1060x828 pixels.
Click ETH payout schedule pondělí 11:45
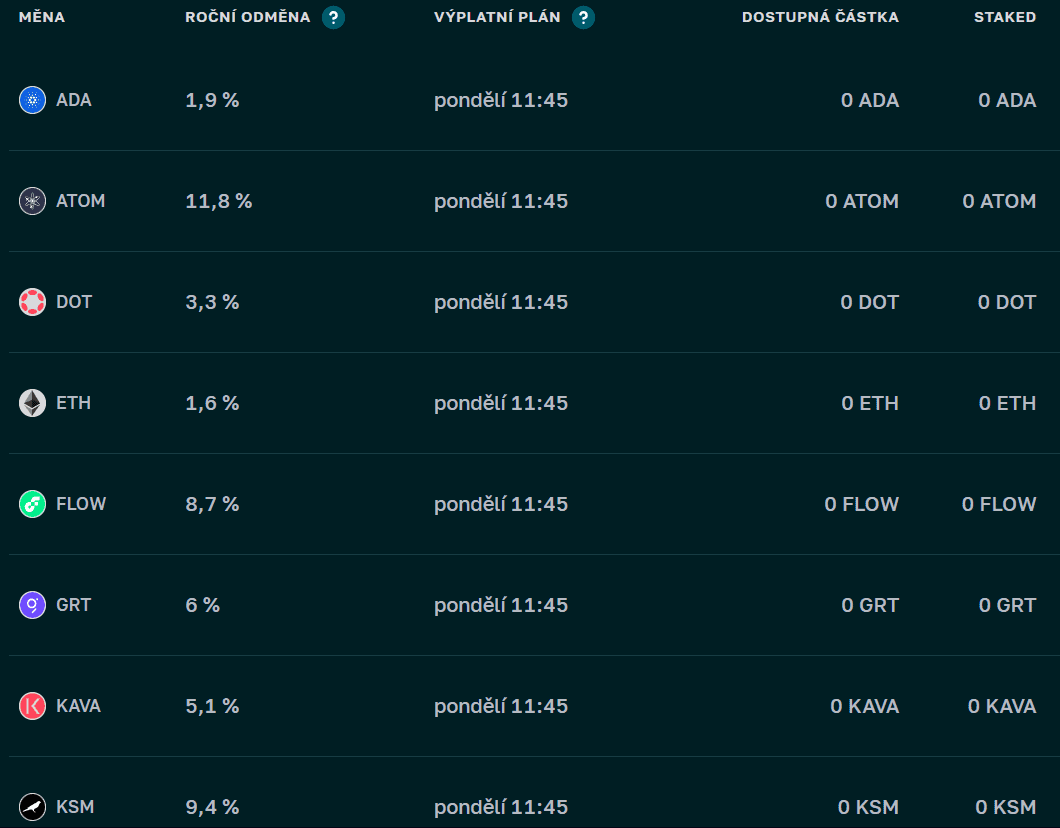pyautogui.click(x=501, y=403)
